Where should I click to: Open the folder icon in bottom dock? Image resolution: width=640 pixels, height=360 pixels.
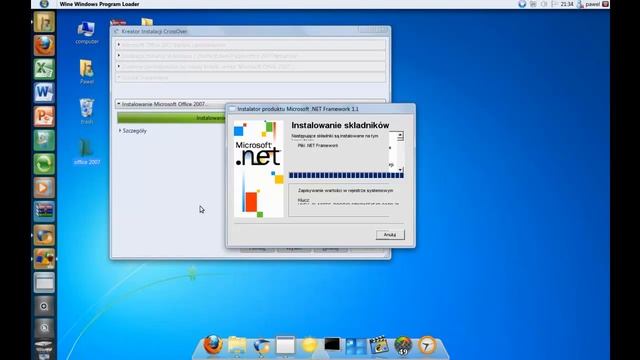click(x=237, y=345)
